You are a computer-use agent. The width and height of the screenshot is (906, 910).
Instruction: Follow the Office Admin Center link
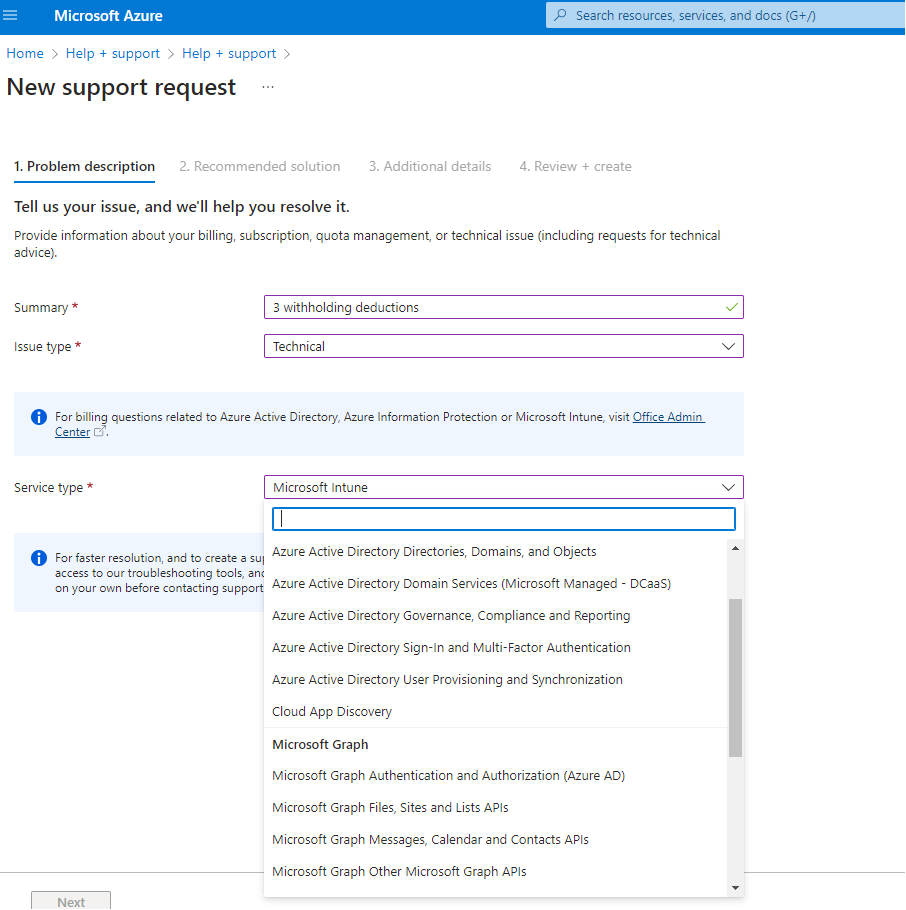pyautogui.click(x=668, y=417)
